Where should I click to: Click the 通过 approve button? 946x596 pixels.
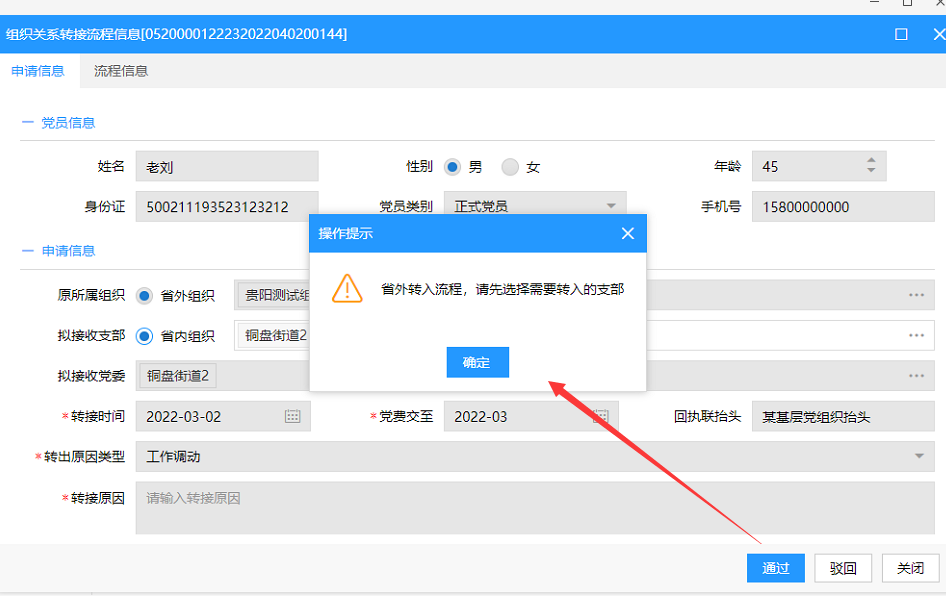click(775, 568)
